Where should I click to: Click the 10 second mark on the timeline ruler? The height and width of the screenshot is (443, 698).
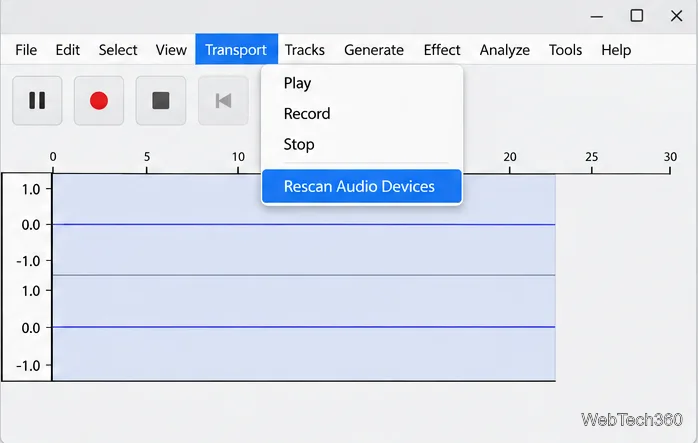click(x=238, y=157)
